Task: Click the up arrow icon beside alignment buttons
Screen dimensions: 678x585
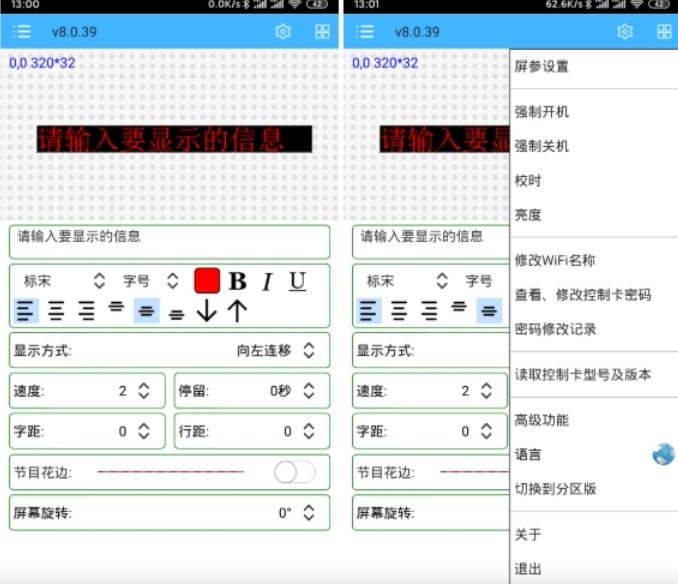Action: point(237,311)
